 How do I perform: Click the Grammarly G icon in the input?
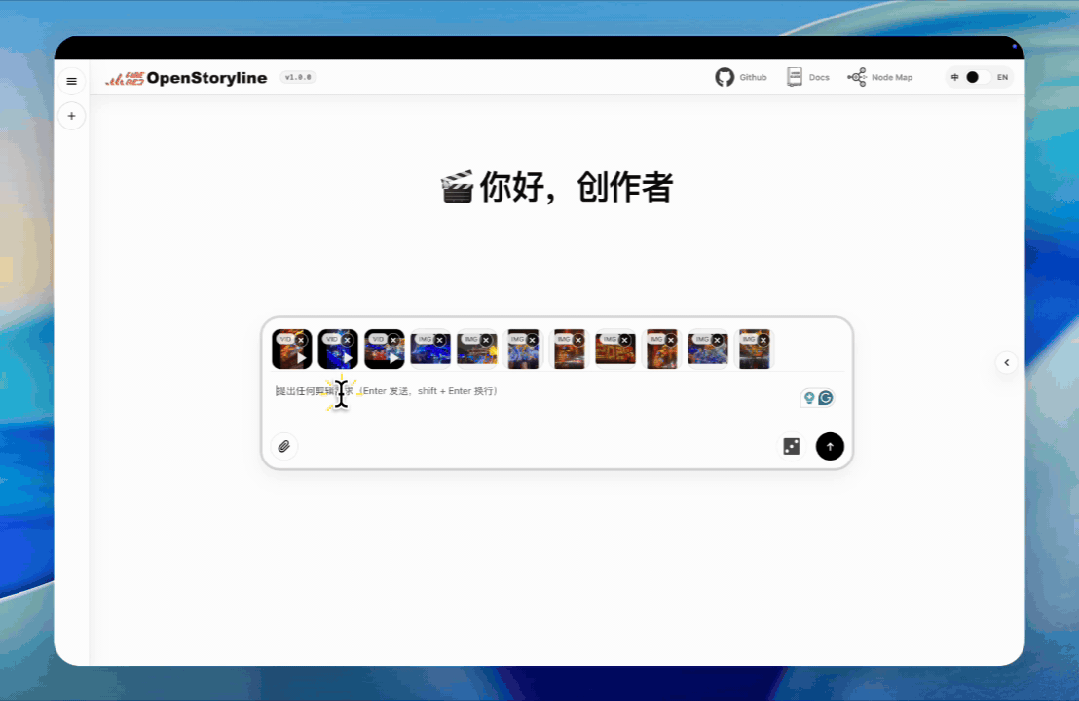[x=826, y=398]
